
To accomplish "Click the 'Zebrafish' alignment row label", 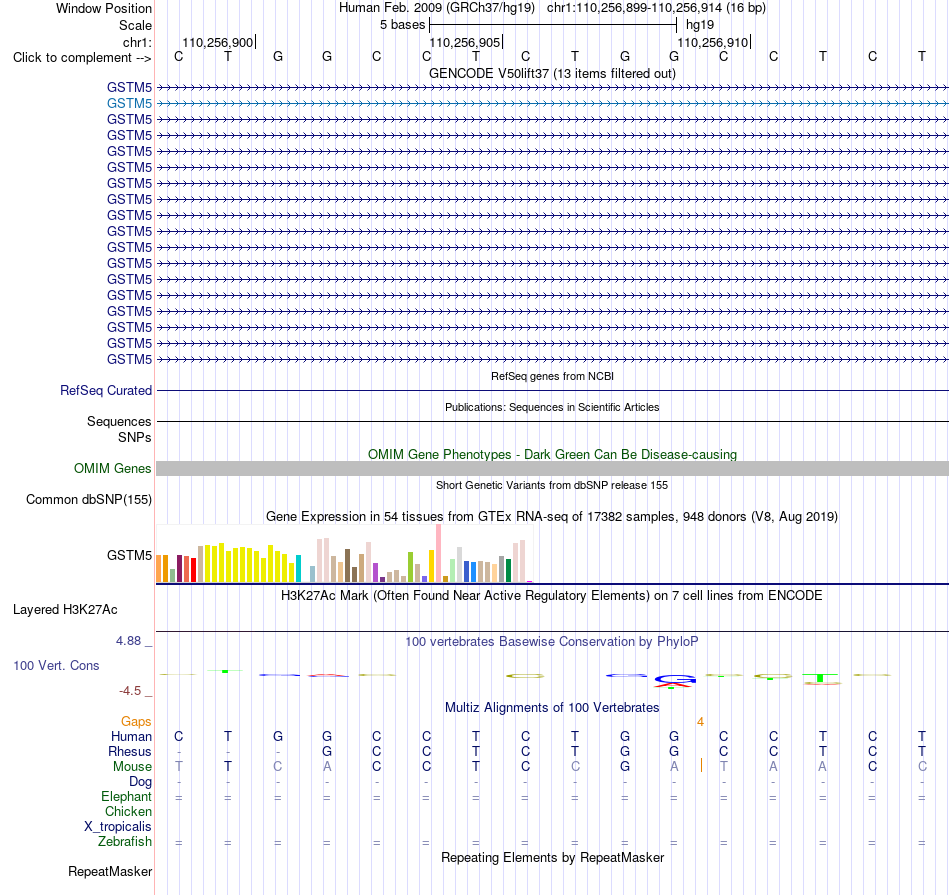I will (x=125, y=842).
